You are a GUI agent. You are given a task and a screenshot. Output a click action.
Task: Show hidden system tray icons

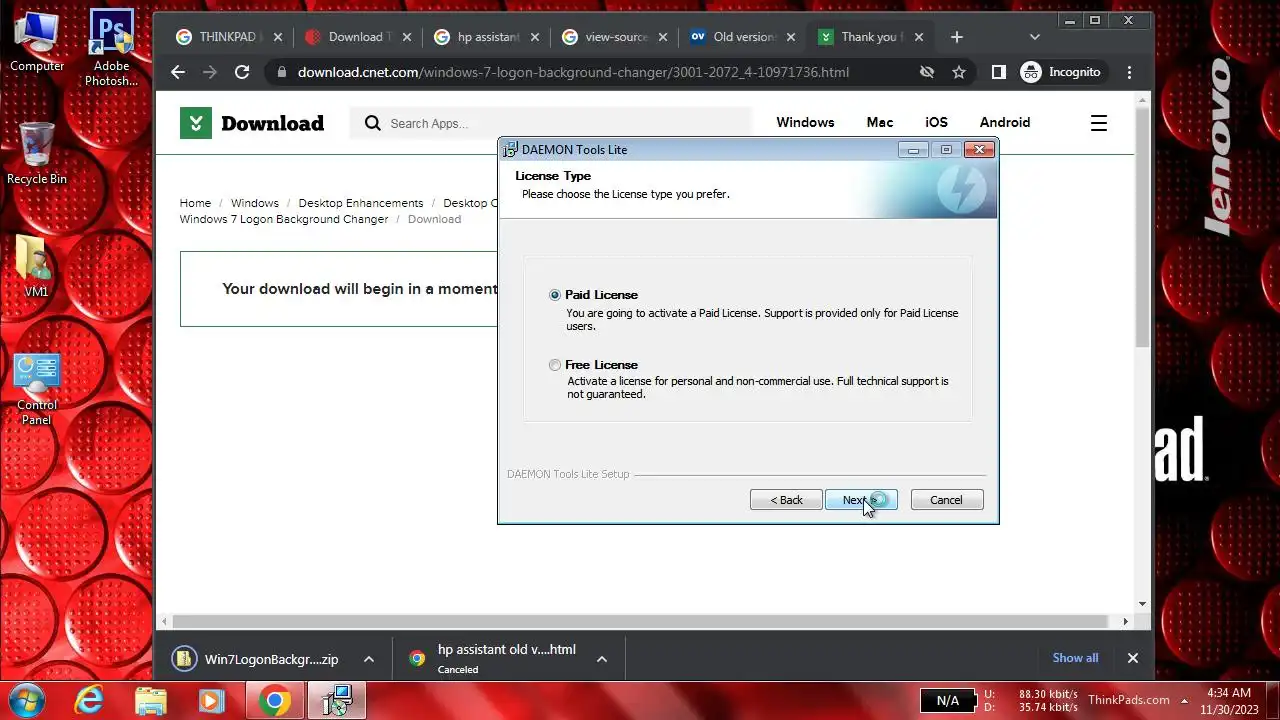click(x=1184, y=700)
